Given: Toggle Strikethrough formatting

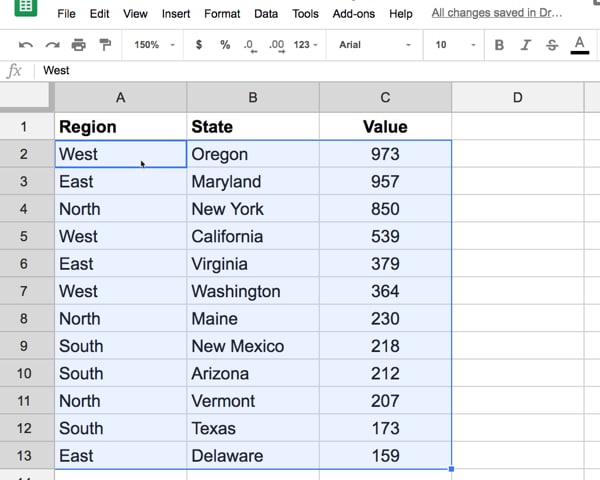Looking at the screenshot, I should (x=552, y=45).
